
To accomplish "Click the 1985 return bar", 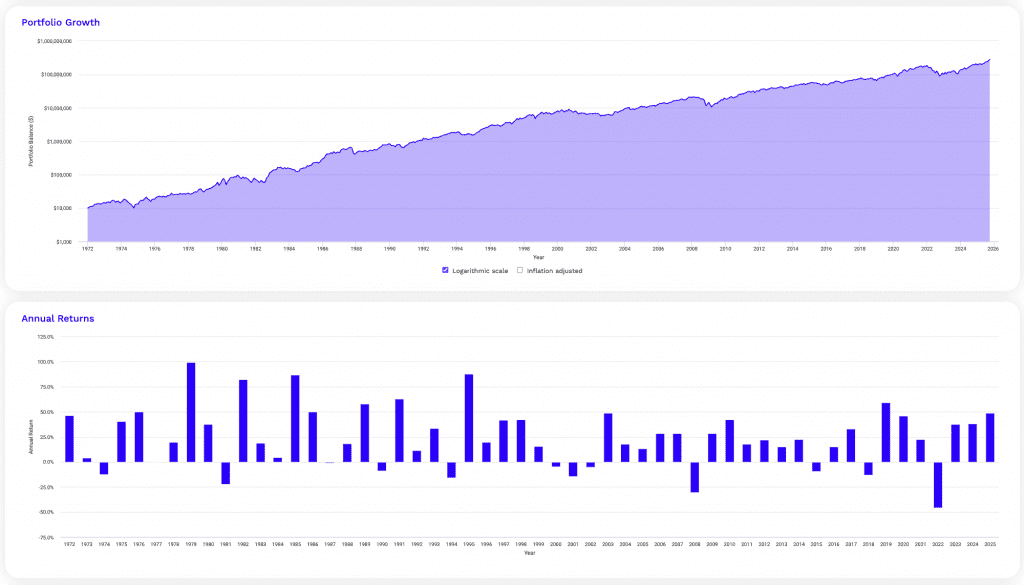I will click(x=293, y=415).
